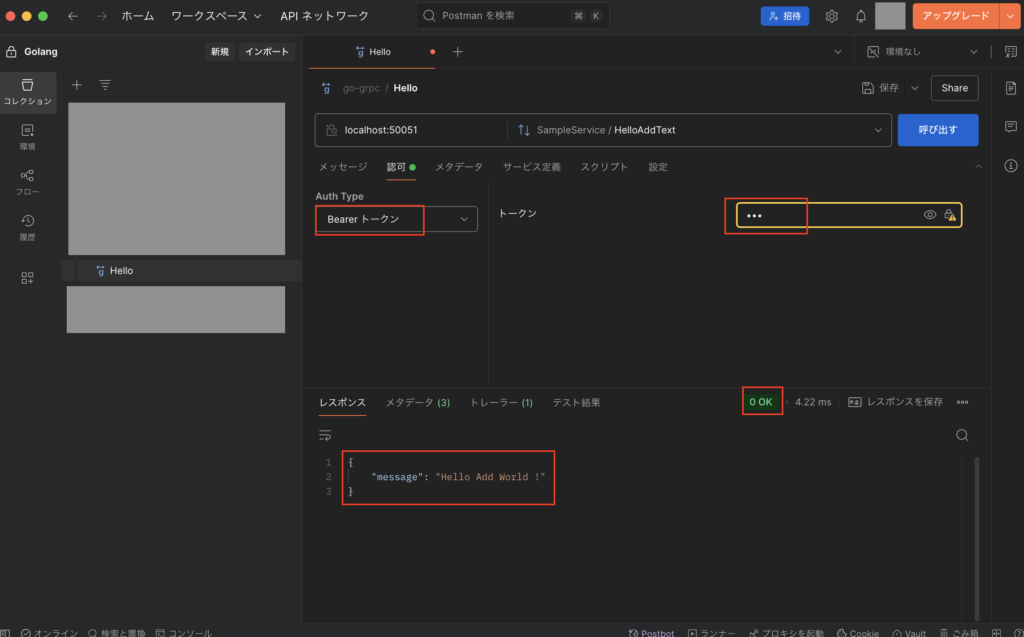The image size is (1024, 637).
Task: Click the configure workspace sidebar grid icon
Action: pos(27,278)
